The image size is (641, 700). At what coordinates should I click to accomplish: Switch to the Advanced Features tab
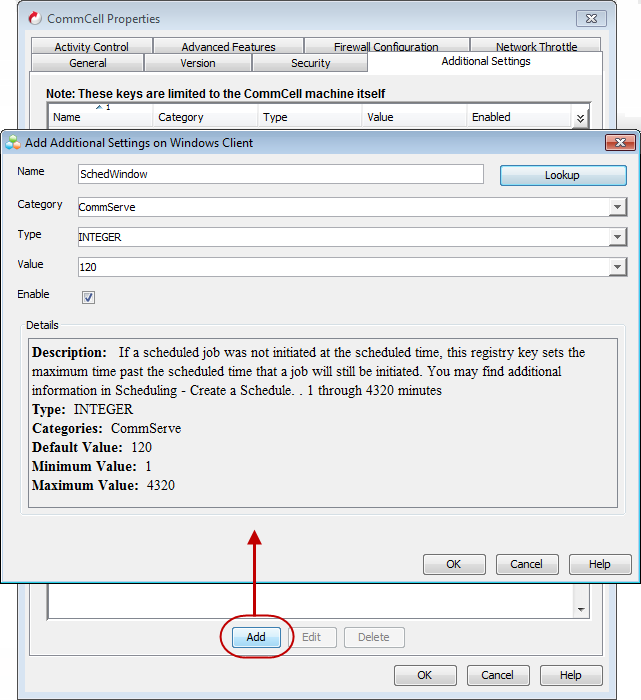(229, 46)
